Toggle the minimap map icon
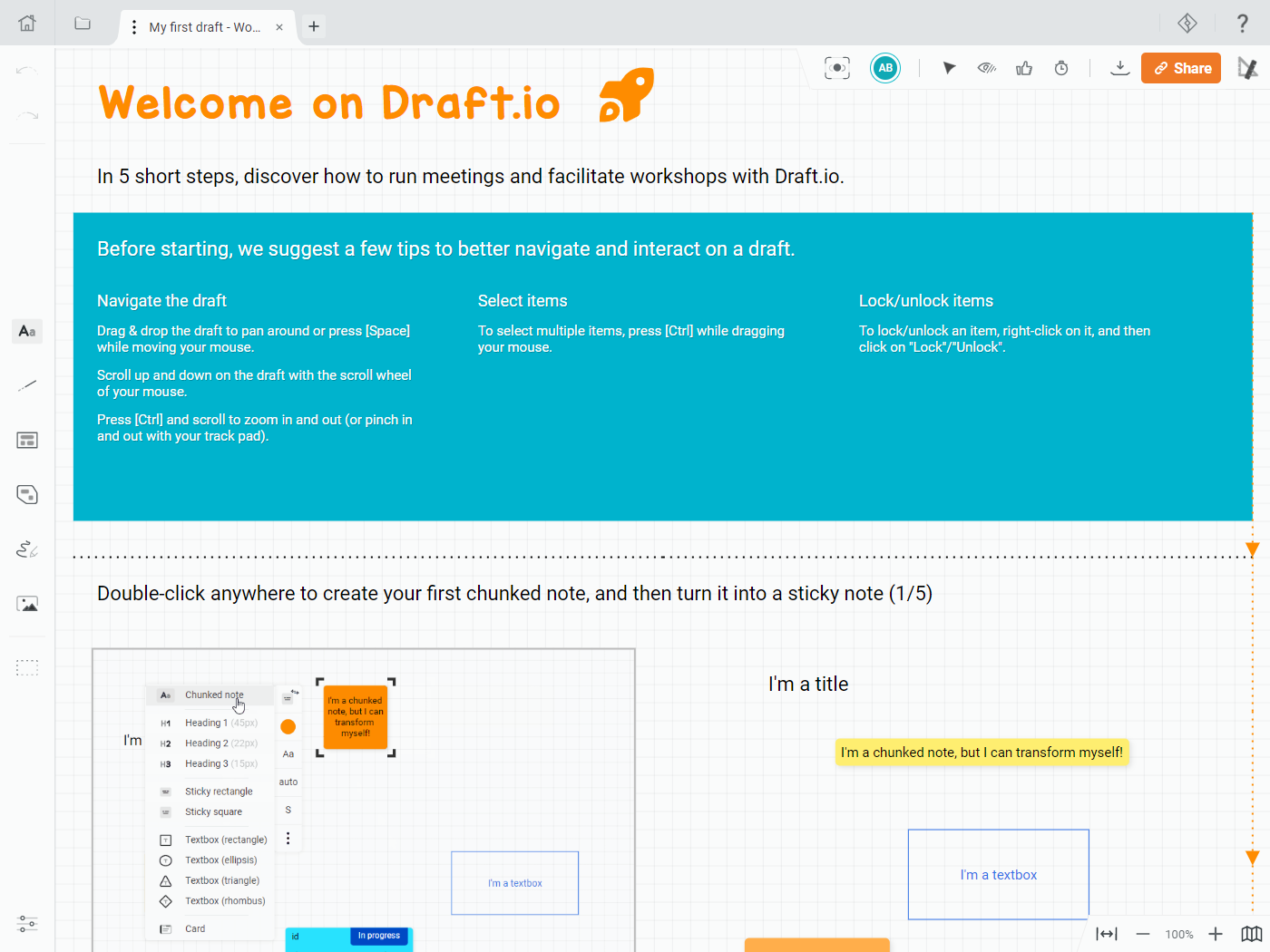The width and height of the screenshot is (1270, 952). point(1252,934)
